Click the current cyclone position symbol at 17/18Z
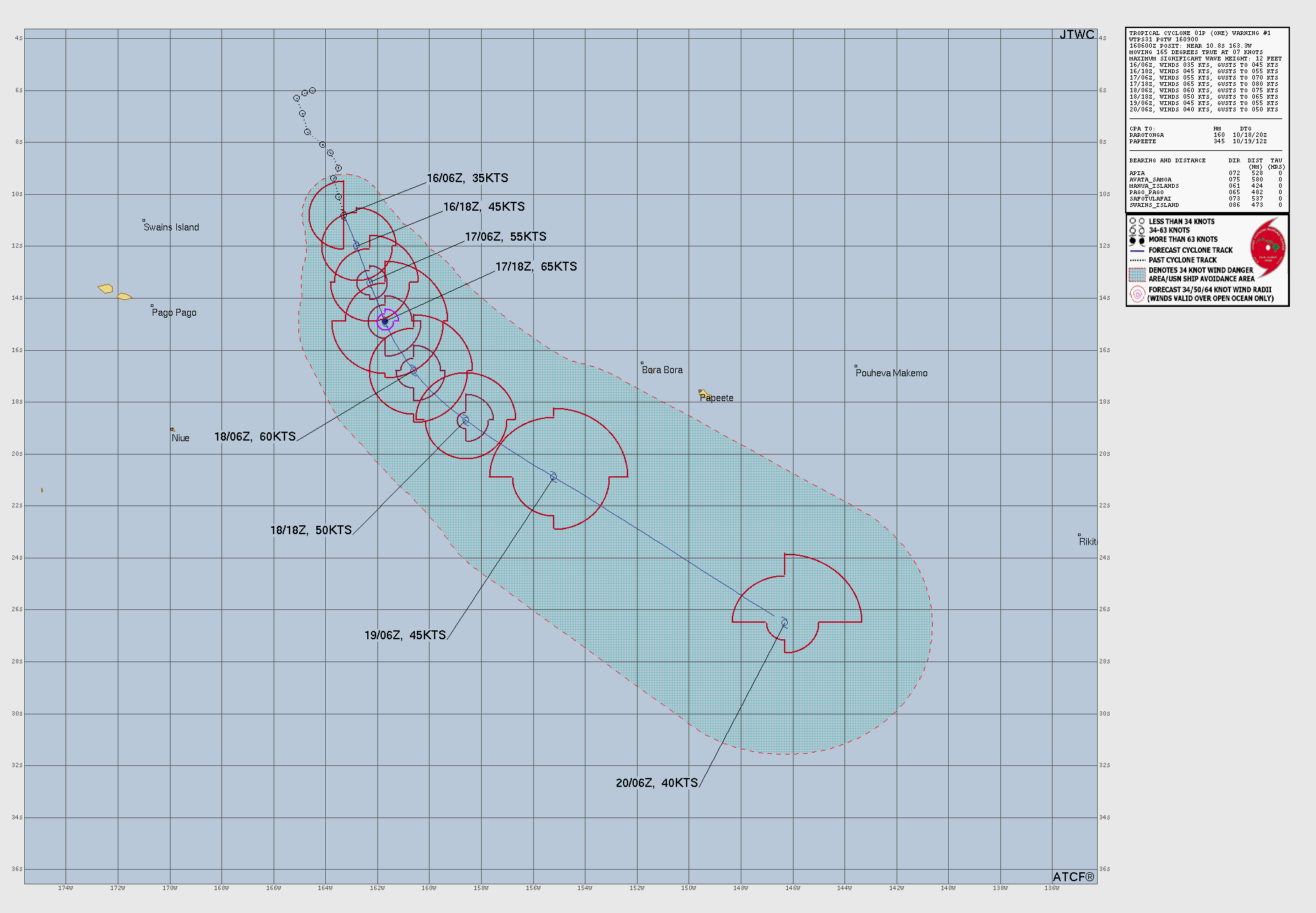 click(385, 321)
